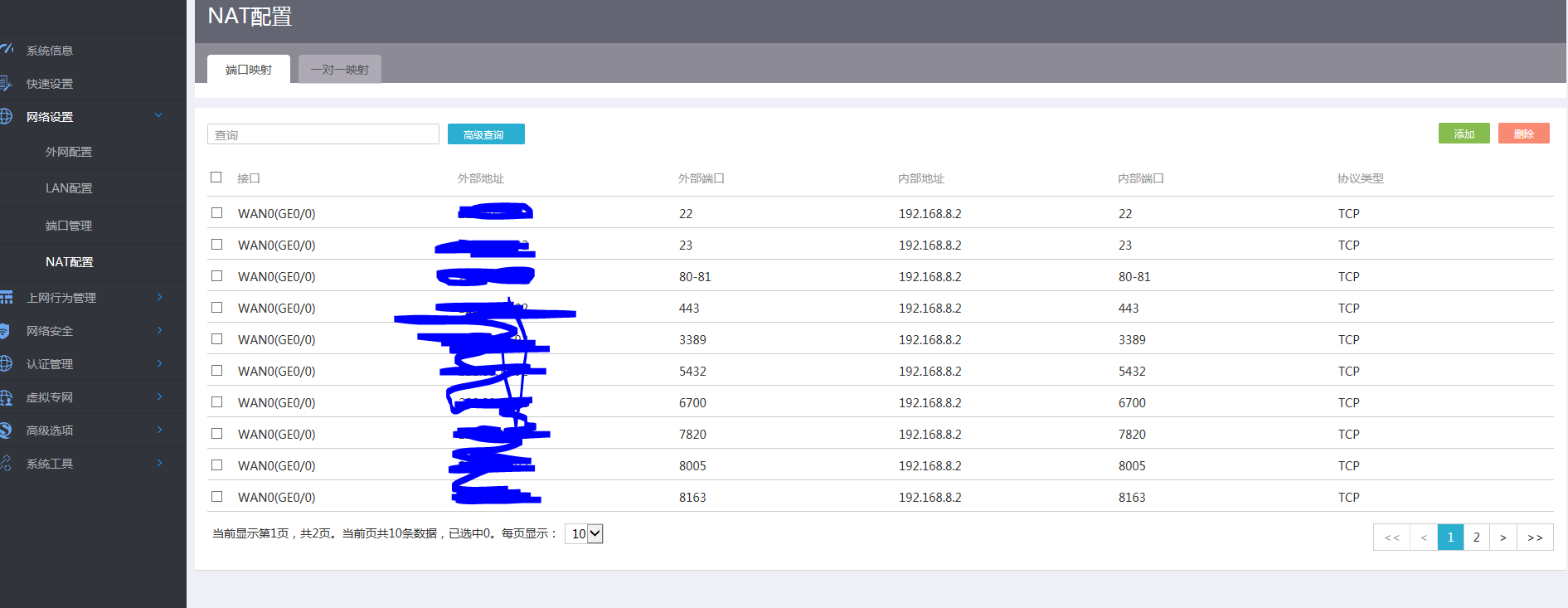Click internal address 192.168.8.2 in port 3389 row
This screenshot has width=1568, height=608.
[930, 340]
